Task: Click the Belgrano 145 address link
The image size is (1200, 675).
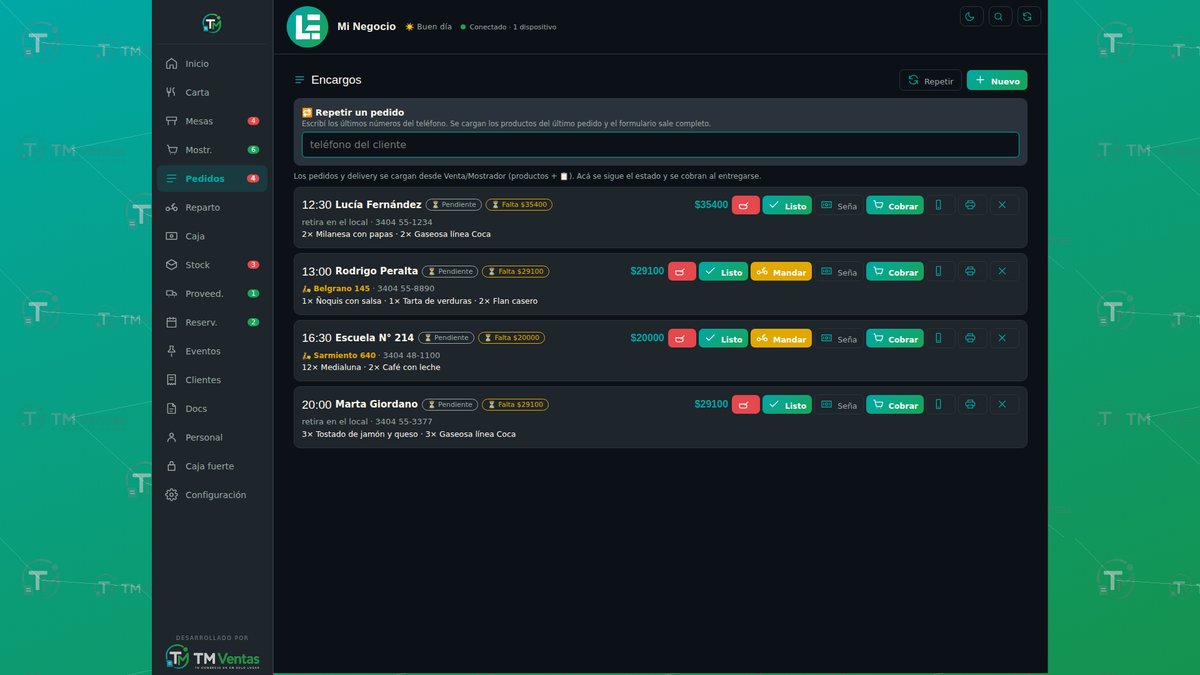Action: 336,289
